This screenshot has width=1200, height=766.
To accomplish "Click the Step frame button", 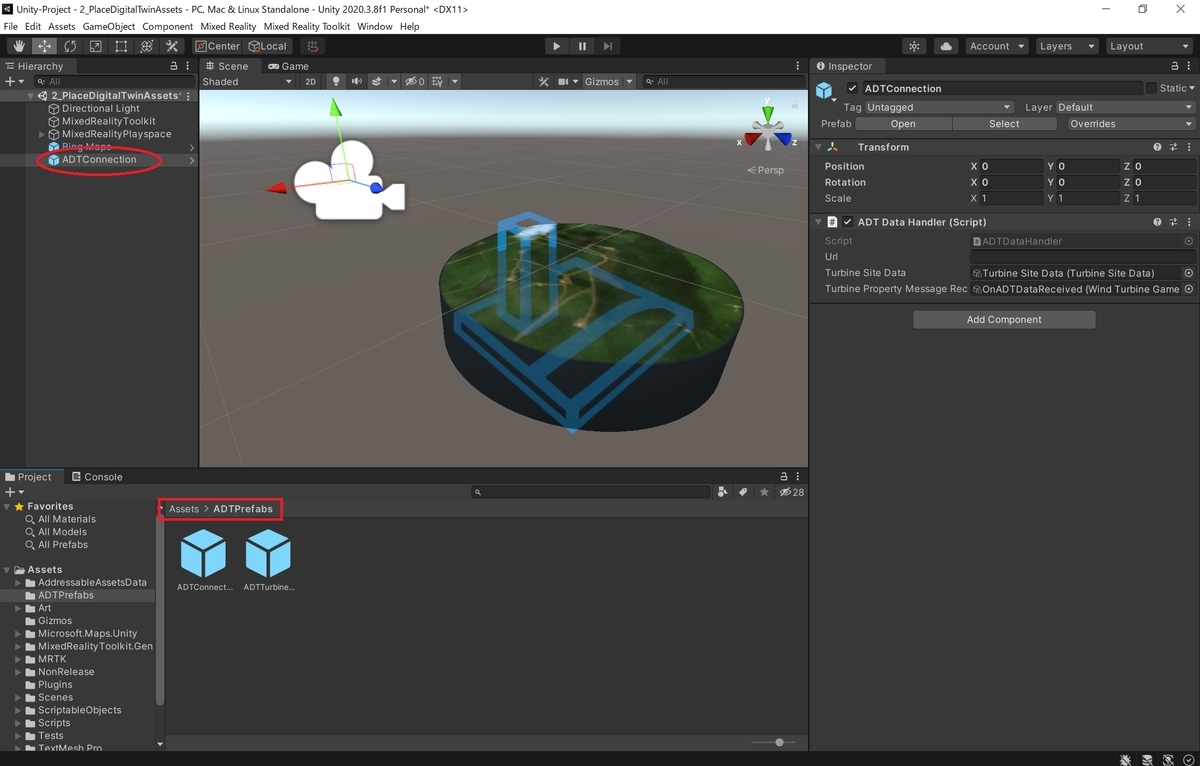I will (x=608, y=46).
